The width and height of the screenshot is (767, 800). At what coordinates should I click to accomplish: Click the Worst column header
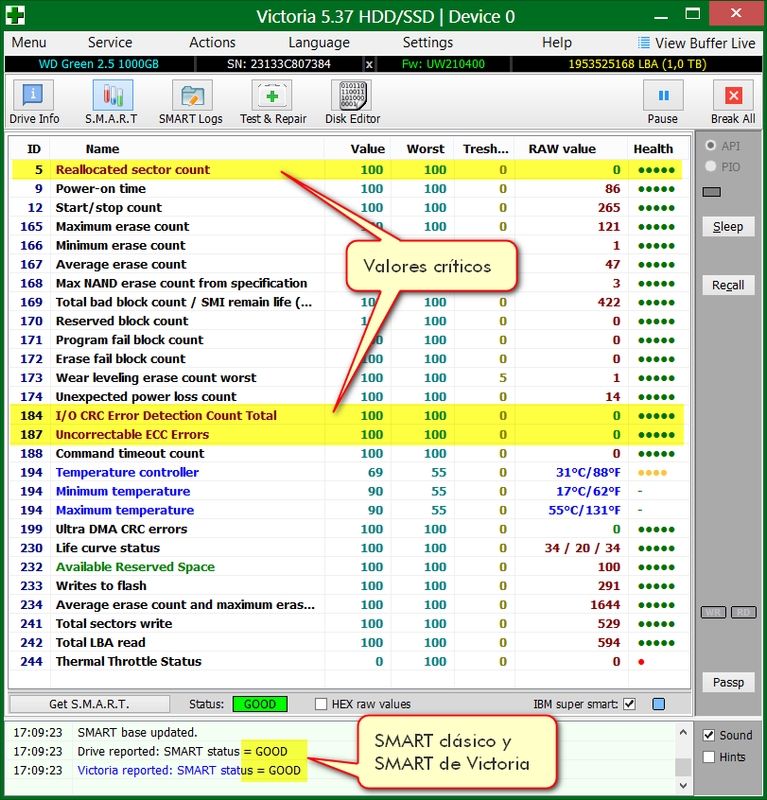(426, 149)
